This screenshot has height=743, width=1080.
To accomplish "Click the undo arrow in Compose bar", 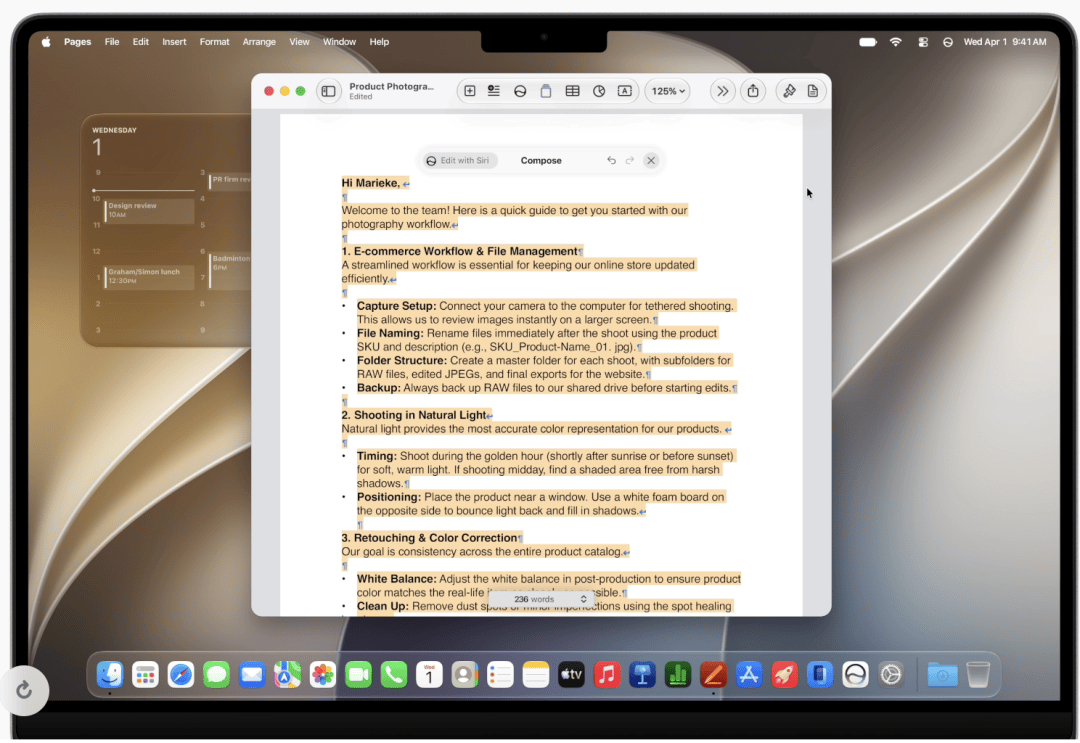I will [x=611, y=160].
